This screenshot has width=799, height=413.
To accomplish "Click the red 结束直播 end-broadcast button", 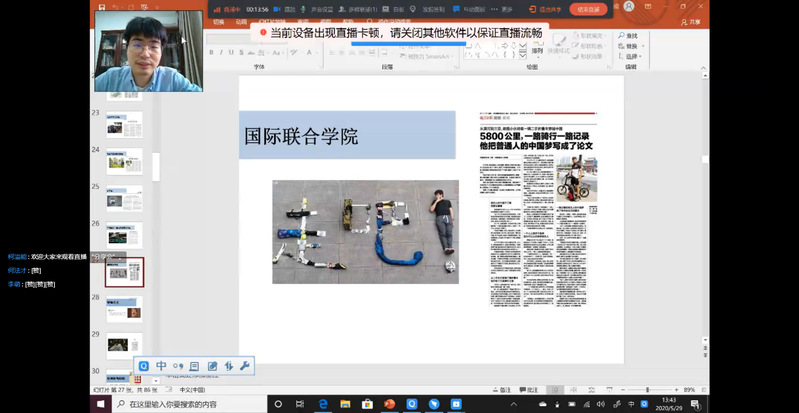I will [x=589, y=9].
